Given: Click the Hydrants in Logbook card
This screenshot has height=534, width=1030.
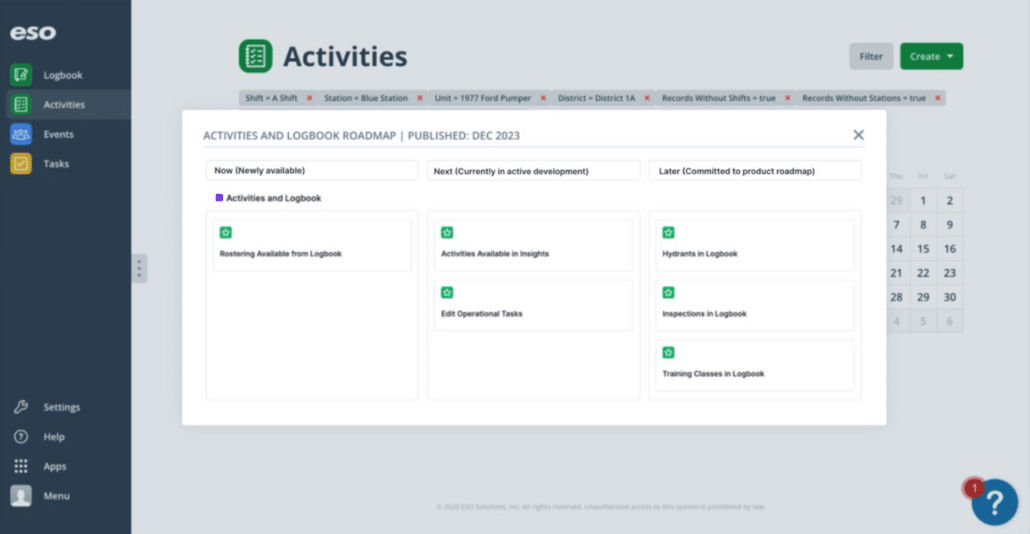Looking at the screenshot, I should coord(755,246).
